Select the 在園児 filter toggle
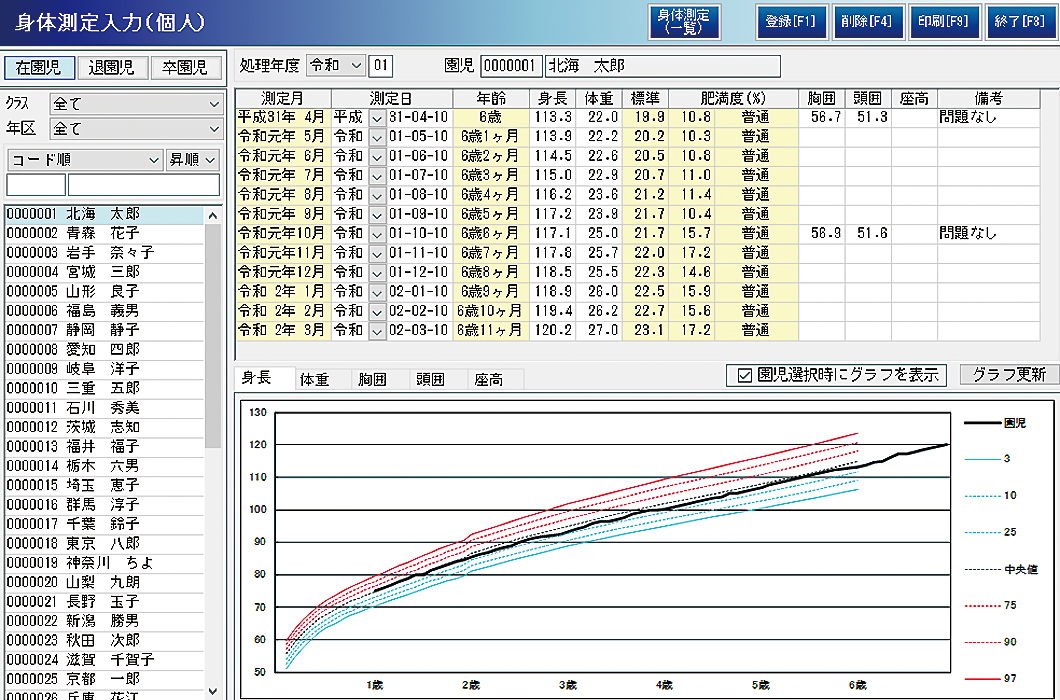Viewport: 1060px width, 700px height. [38, 68]
